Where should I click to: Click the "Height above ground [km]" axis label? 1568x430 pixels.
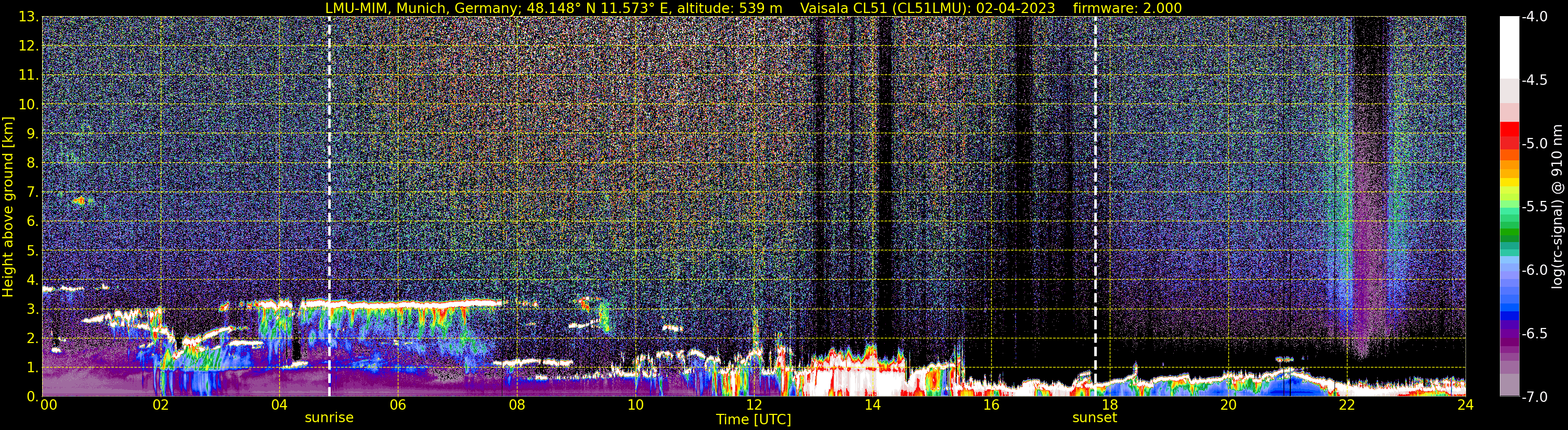[x=8, y=207]
